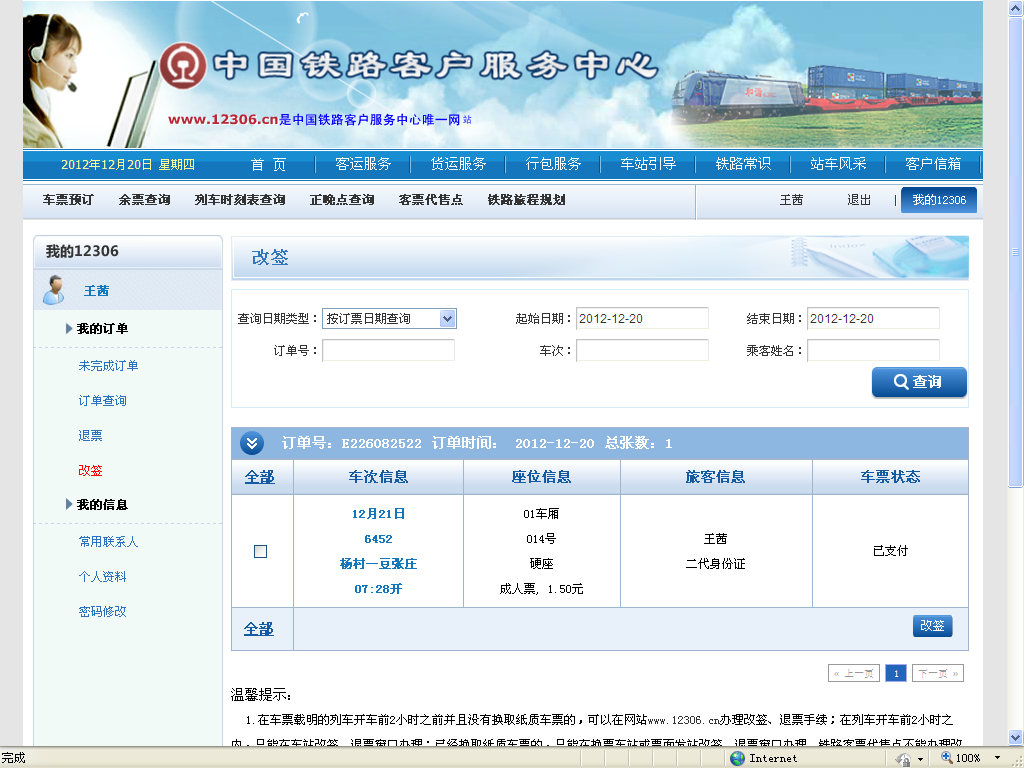Click the 我的12306 button
The width and height of the screenshot is (1024, 768).
[939, 200]
